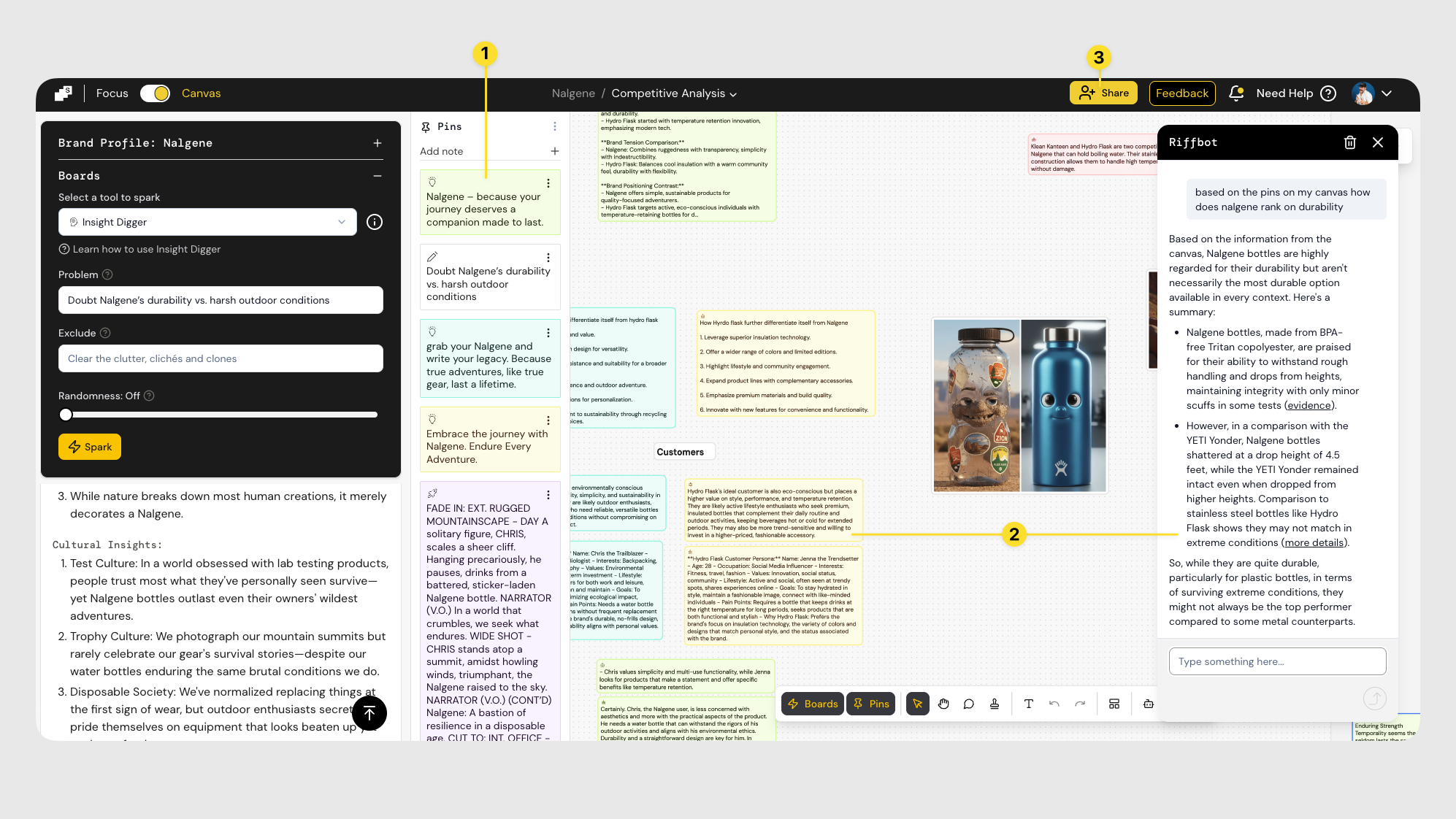Toggle the Focus/Canvas switch

(155, 93)
